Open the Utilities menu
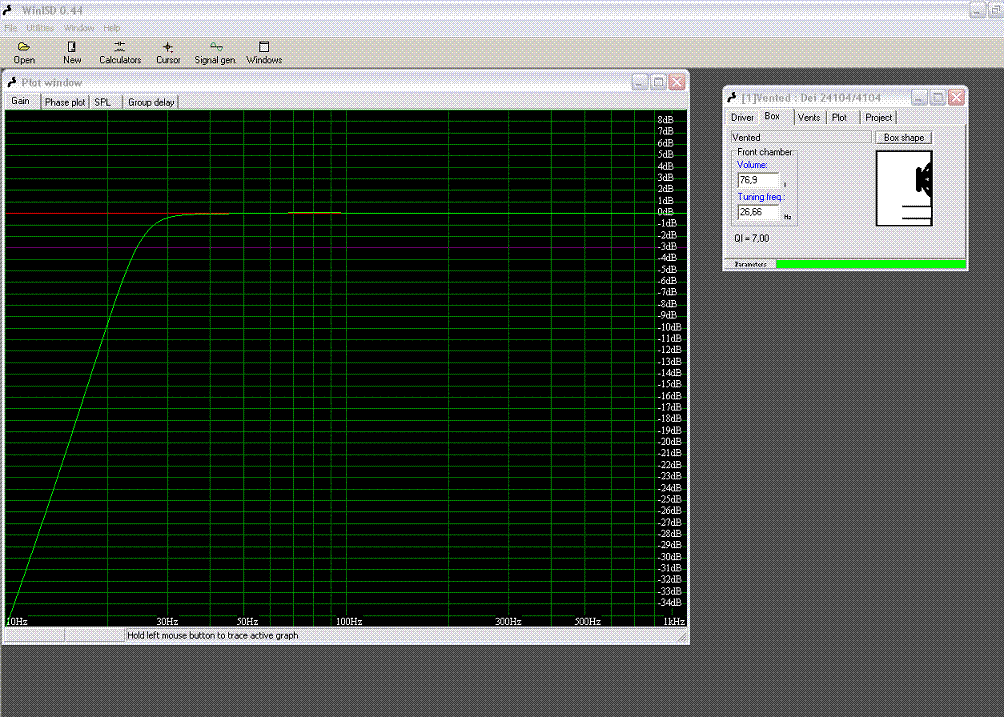 pyautogui.click(x=40, y=28)
